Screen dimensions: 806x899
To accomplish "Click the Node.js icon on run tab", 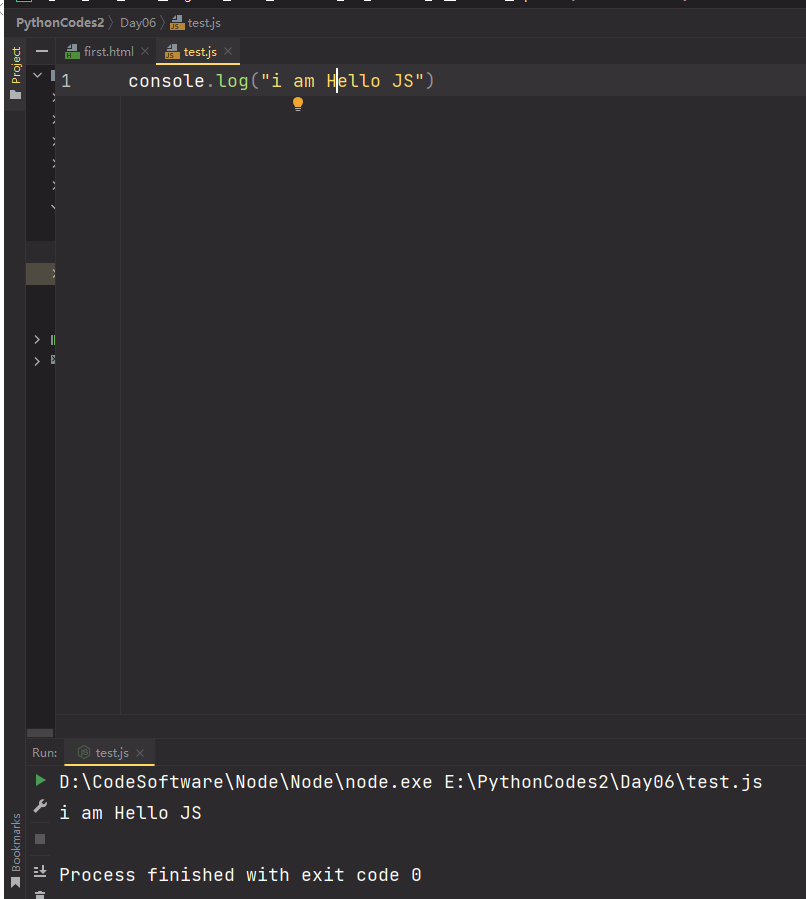I will click(x=85, y=752).
